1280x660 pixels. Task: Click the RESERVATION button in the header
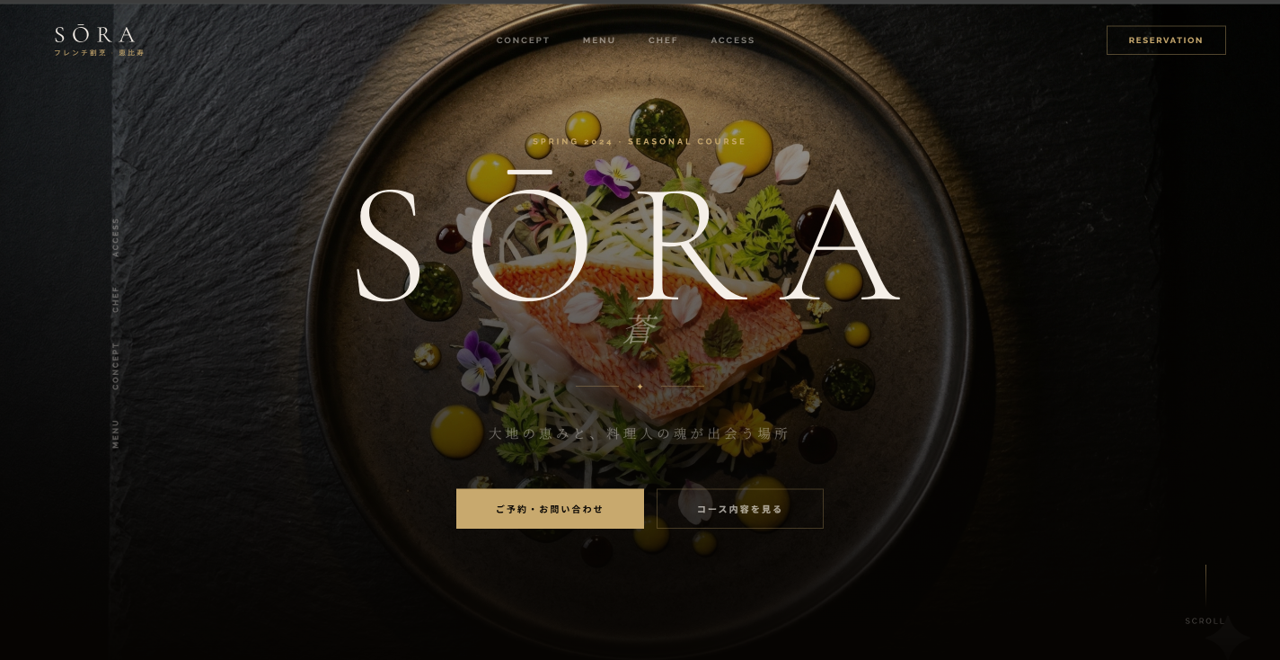(x=1166, y=40)
